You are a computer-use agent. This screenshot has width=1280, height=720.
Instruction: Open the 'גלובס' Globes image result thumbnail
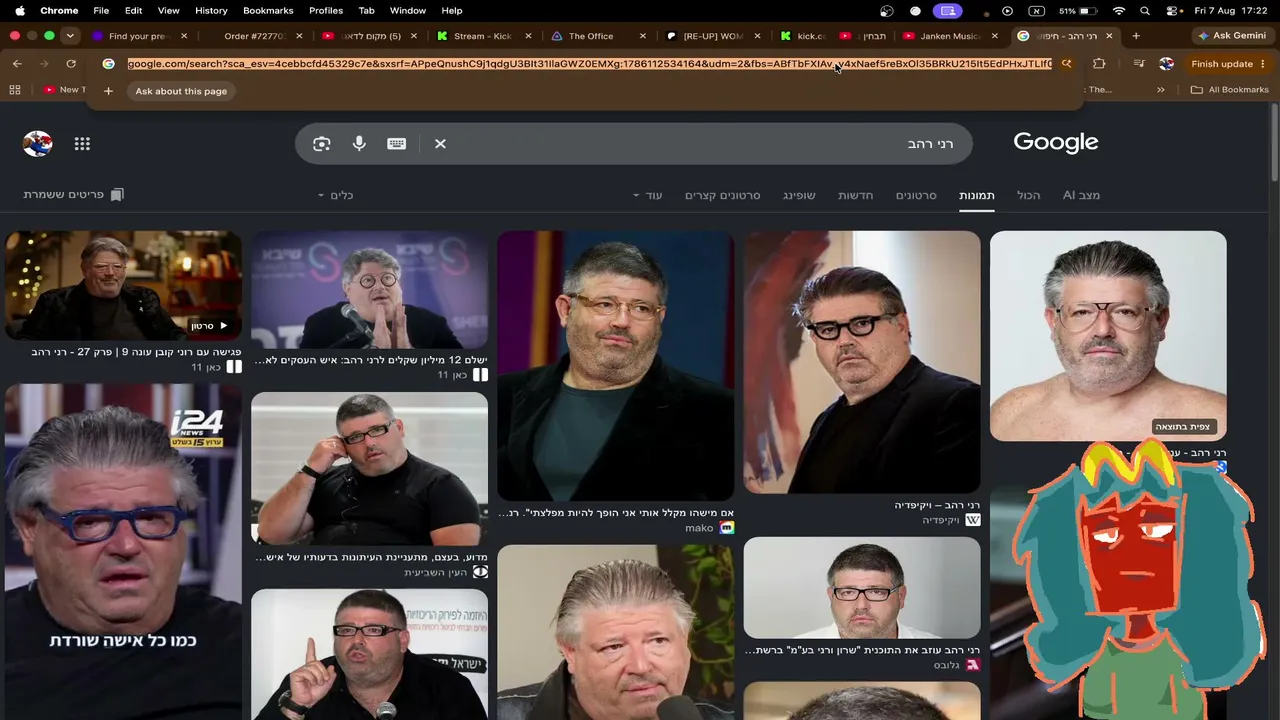pos(862,588)
